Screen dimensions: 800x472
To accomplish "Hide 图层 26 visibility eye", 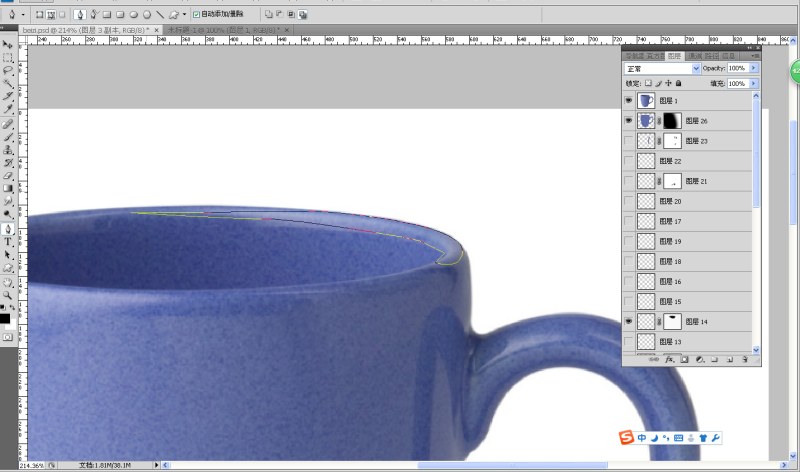I will pyautogui.click(x=629, y=121).
